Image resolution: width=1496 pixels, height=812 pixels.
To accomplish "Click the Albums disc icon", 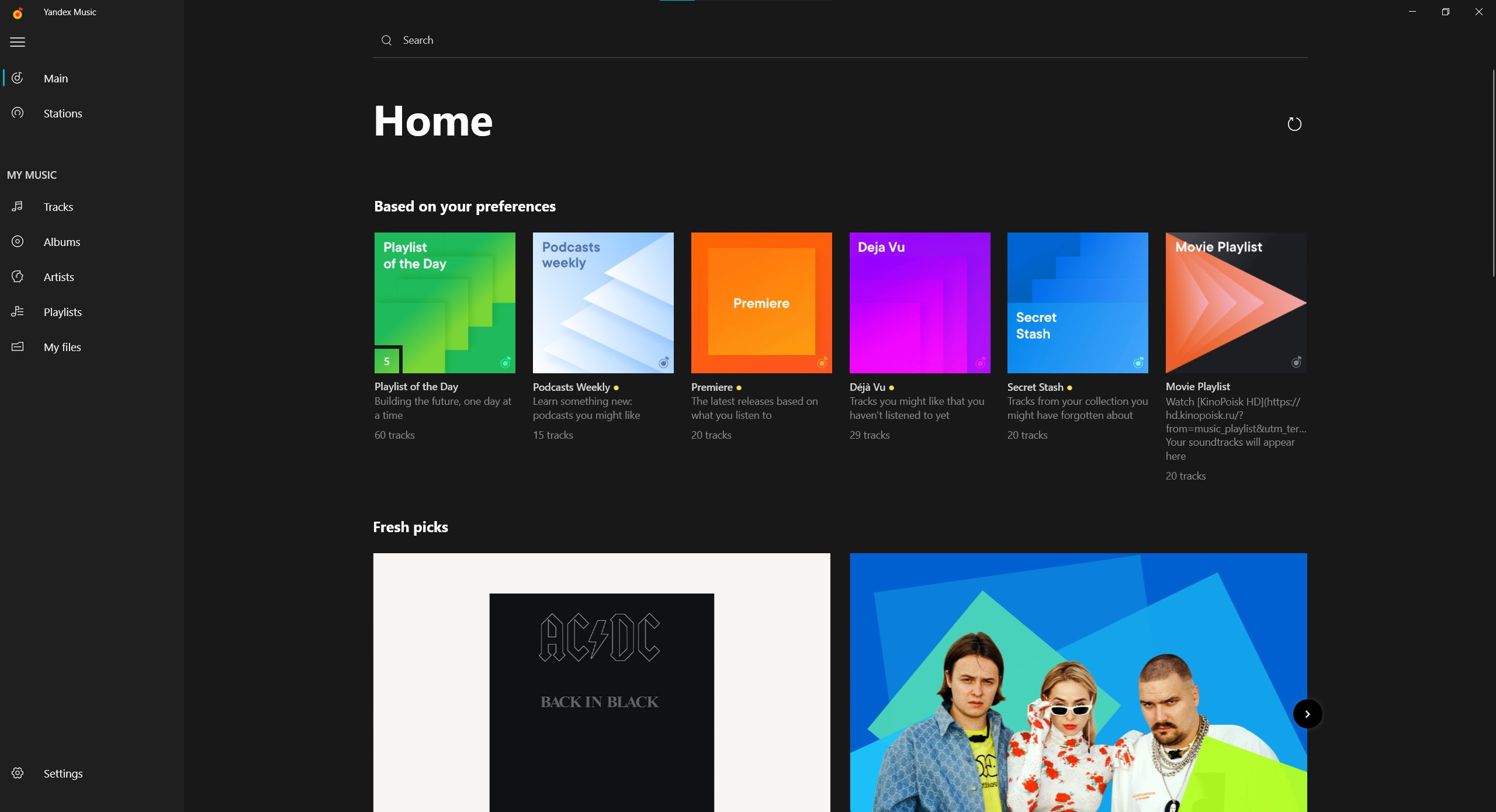I will pos(18,241).
